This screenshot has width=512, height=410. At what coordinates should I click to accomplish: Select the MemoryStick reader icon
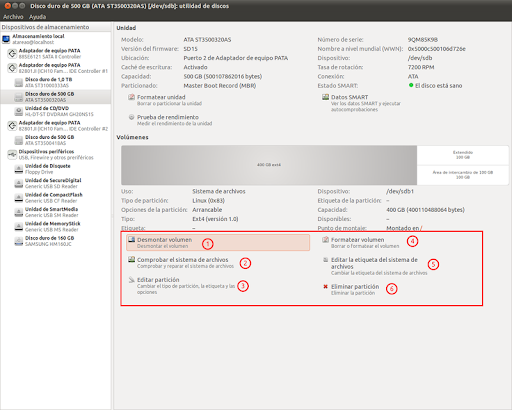coord(19,226)
